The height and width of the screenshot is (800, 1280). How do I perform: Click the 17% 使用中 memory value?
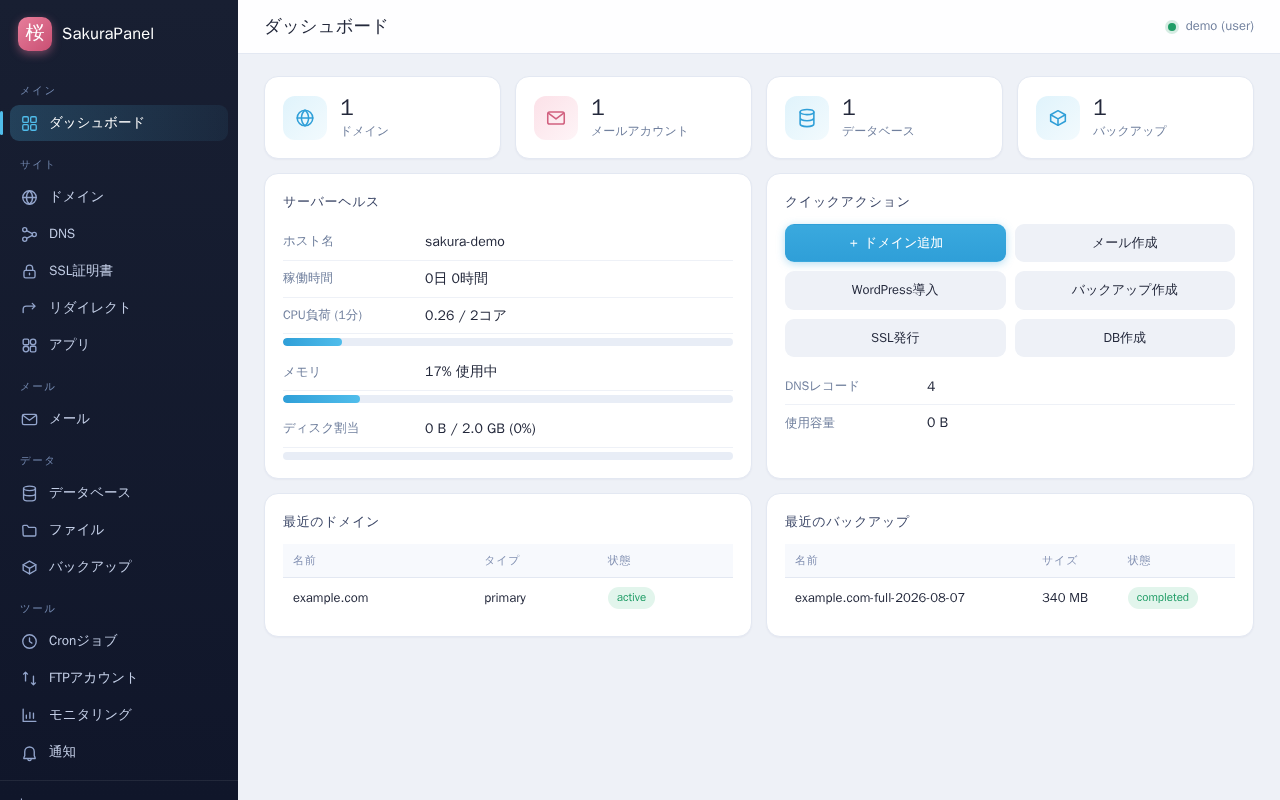(461, 372)
